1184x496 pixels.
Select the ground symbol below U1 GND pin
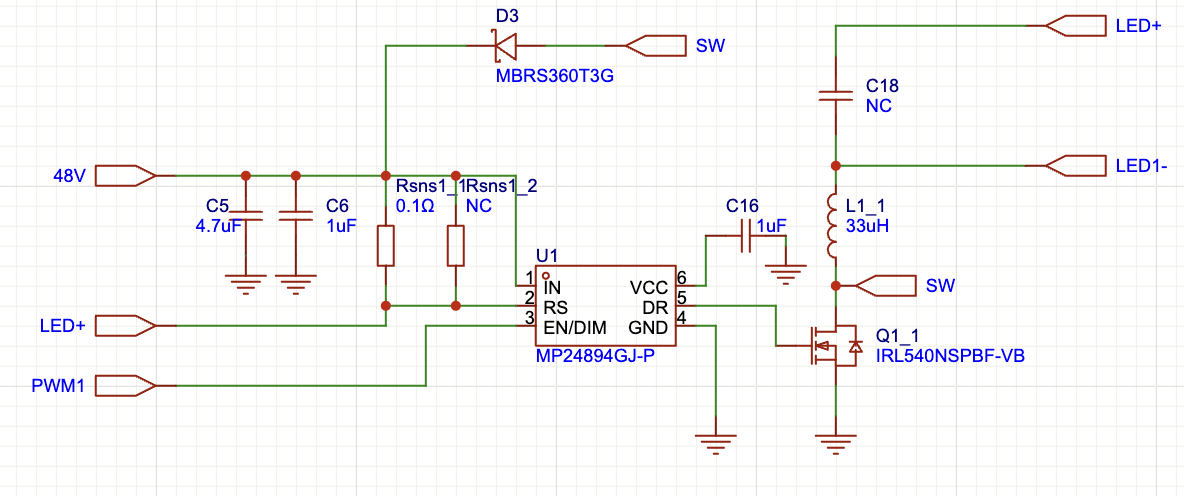pos(716,440)
